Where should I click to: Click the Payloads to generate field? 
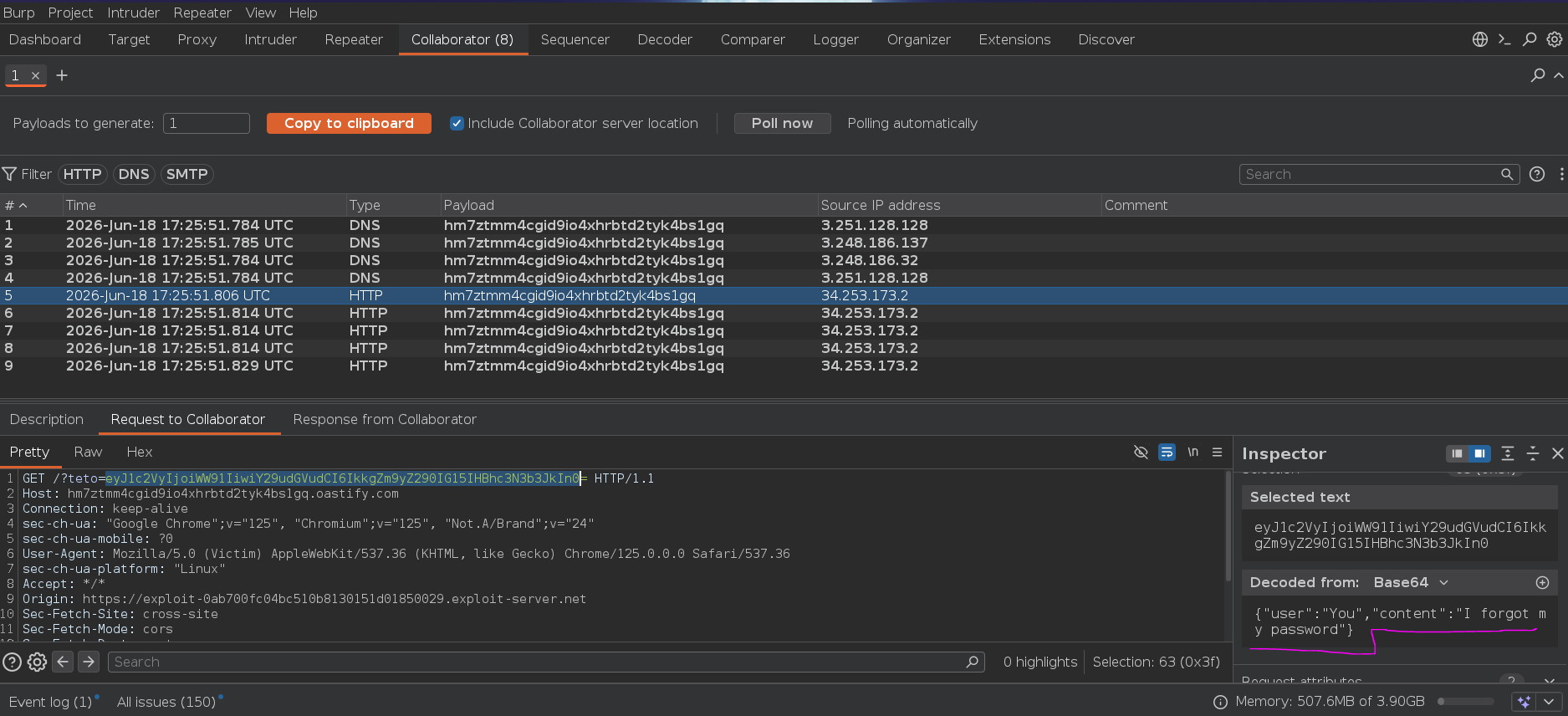click(206, 123)
